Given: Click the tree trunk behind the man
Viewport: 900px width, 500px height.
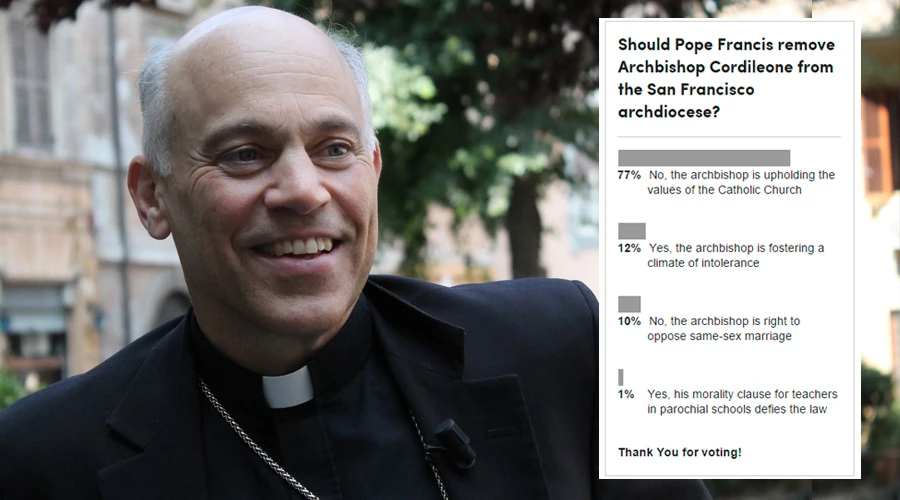Looking at the screenshot, I should [x=525, y=230].
